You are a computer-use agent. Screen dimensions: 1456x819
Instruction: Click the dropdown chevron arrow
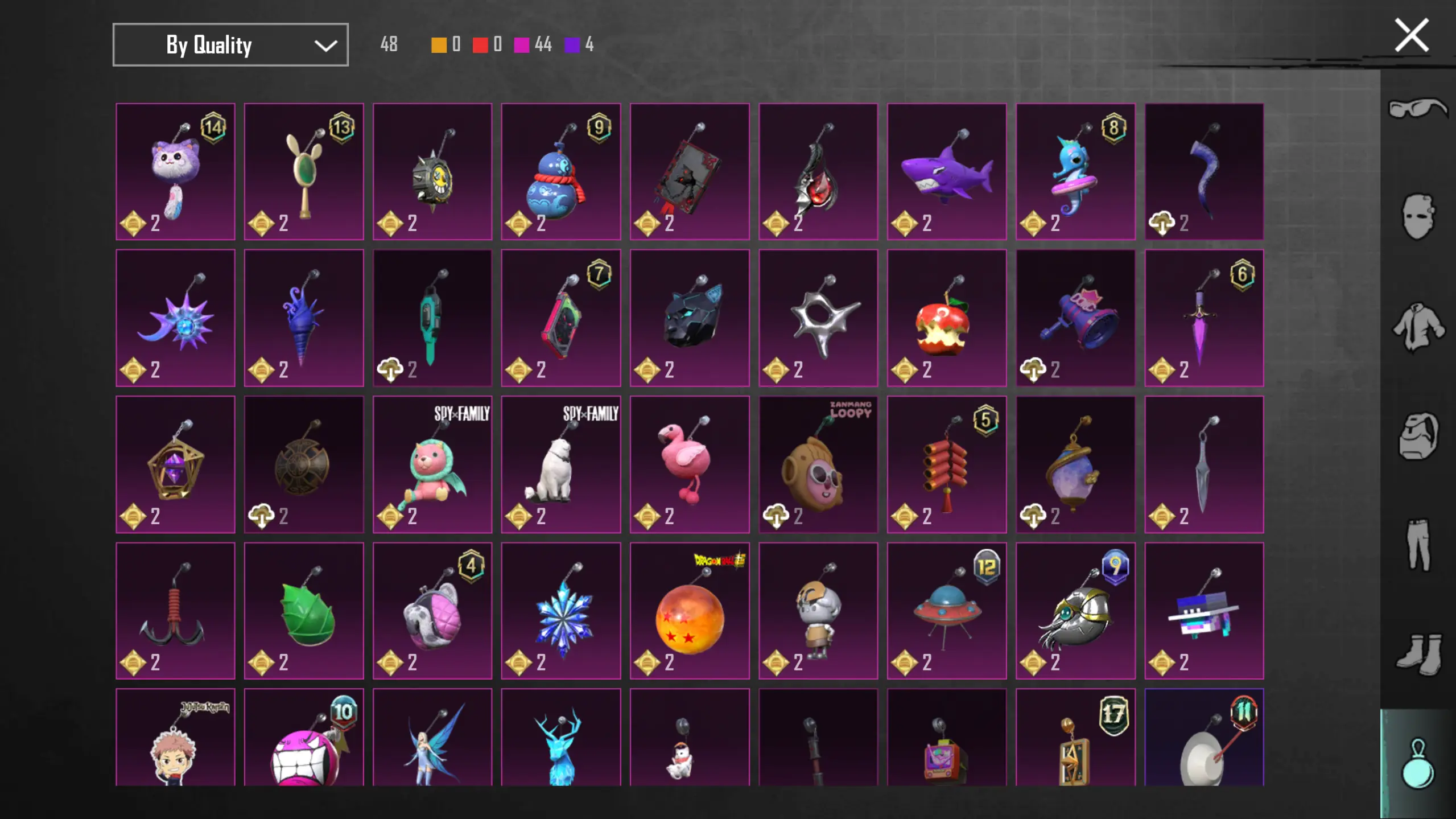pyautogui.click(x=325, y=45)
